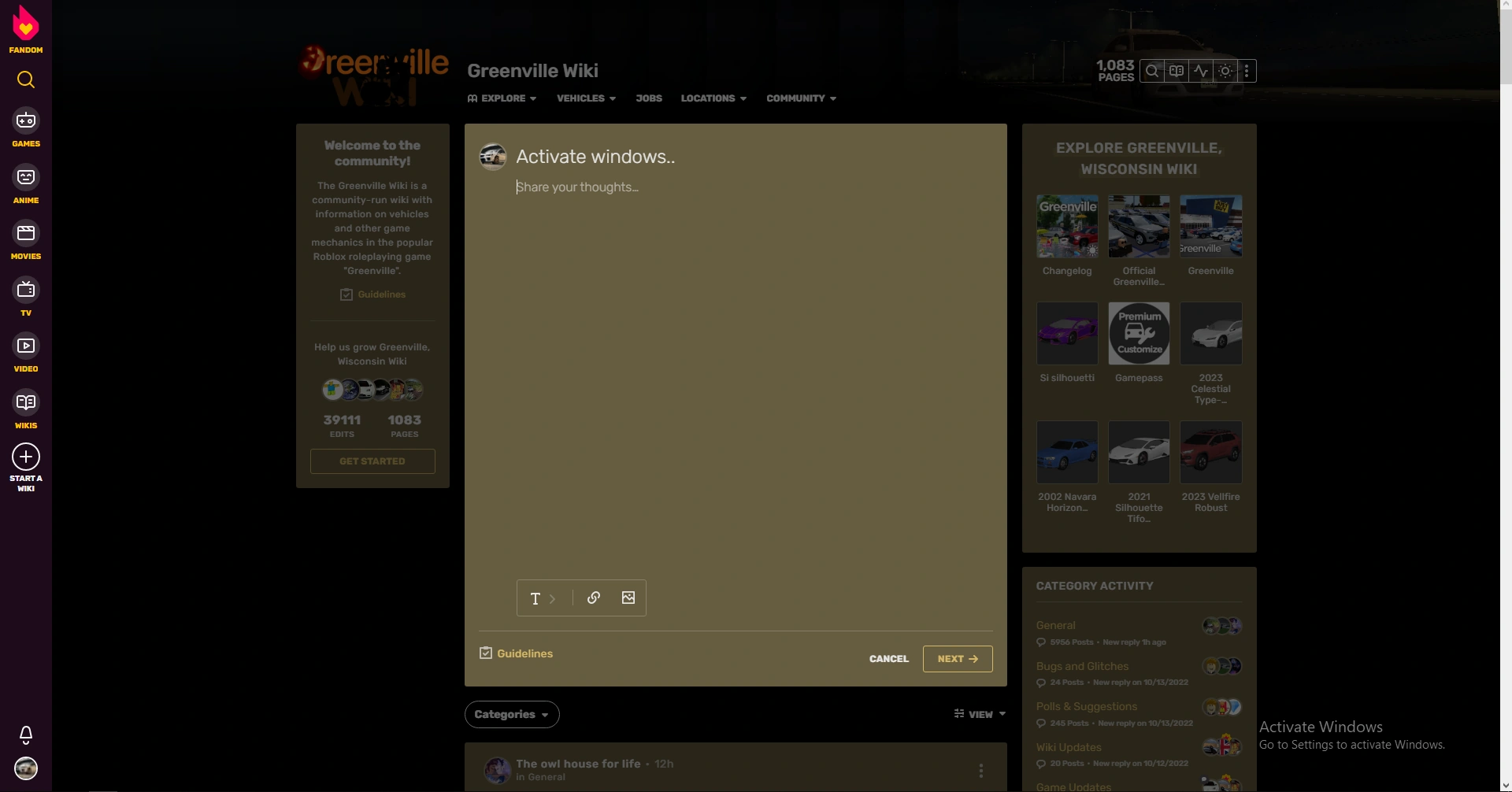This screenshot has height=792, width=1512.
Task: Open the Categories filter dropdown
Action: 512,714
